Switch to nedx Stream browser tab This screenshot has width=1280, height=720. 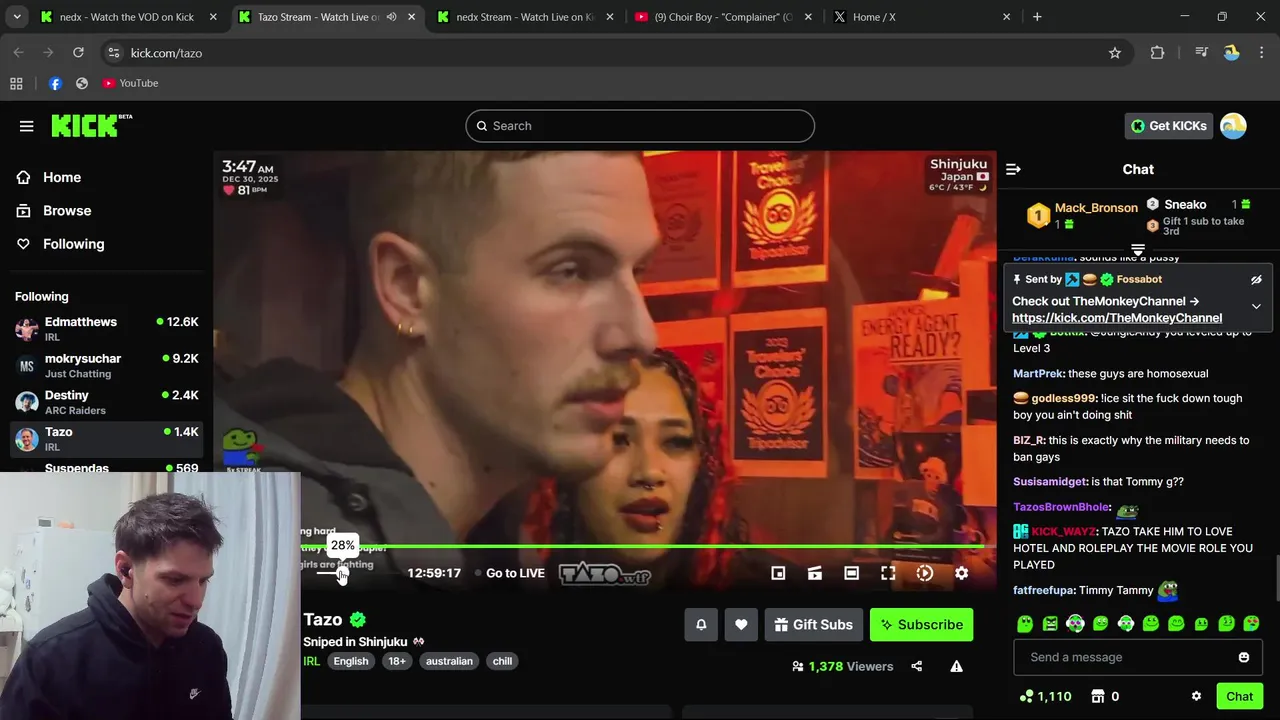pos(525,17)
